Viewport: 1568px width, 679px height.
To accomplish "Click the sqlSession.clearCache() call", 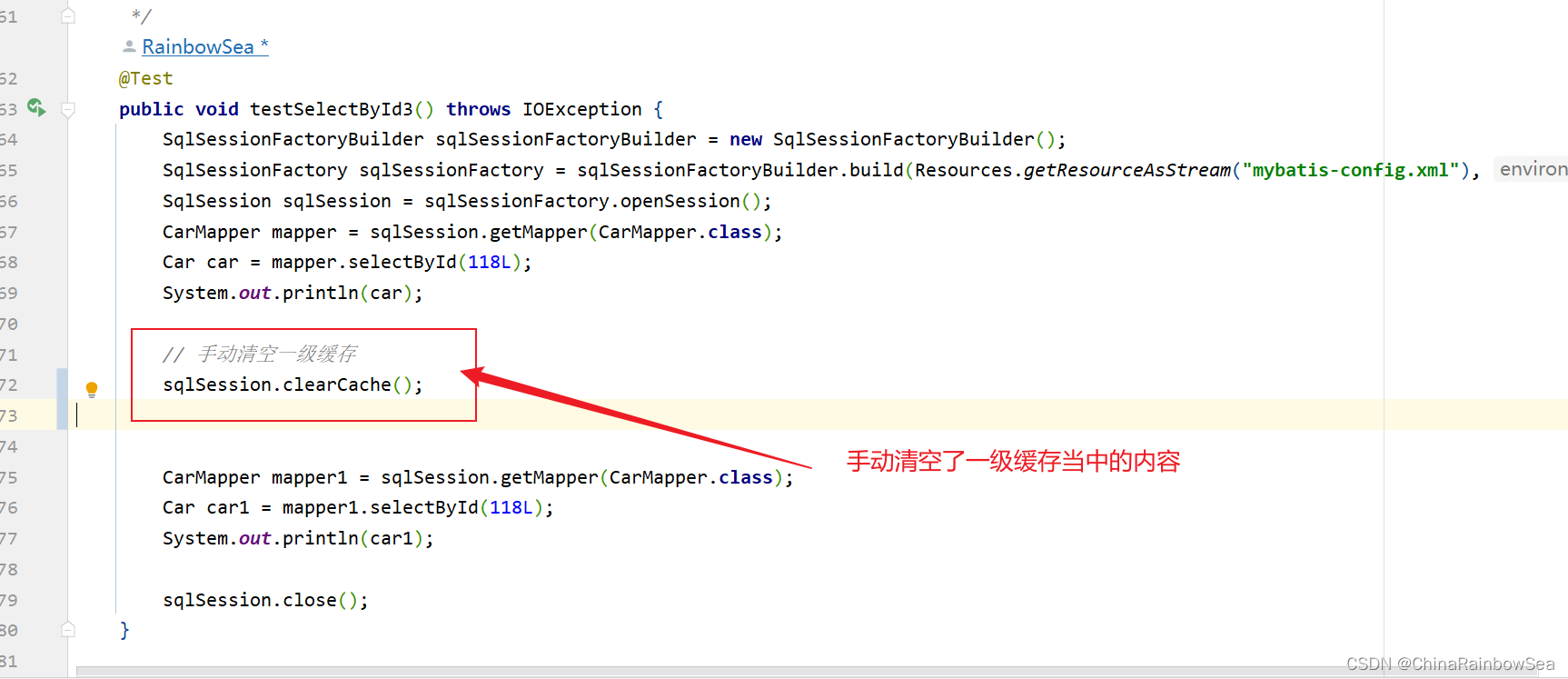I will point(293,384).
